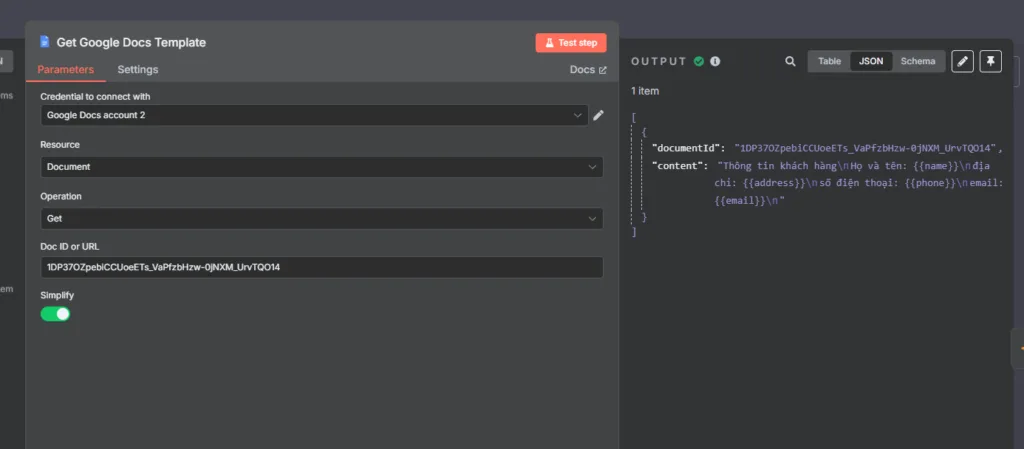The height and width of the screenshot is (449, 1024).
Task: Select the JSON output view
Action: click(x=871, y=61)
